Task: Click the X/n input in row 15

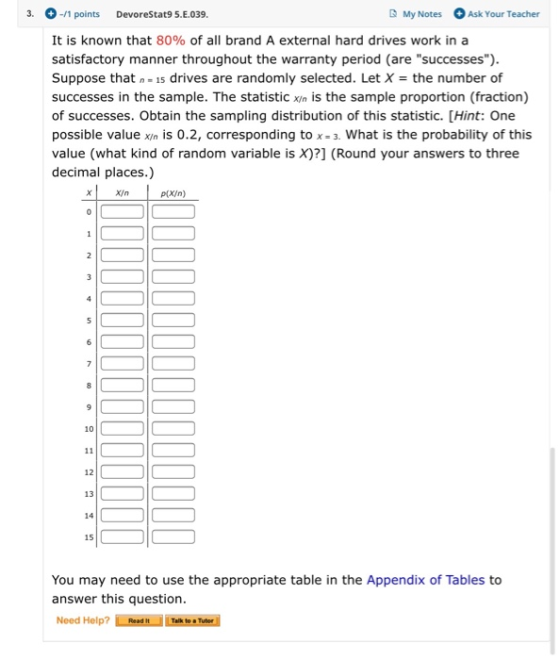Action: tap(122, 537)
